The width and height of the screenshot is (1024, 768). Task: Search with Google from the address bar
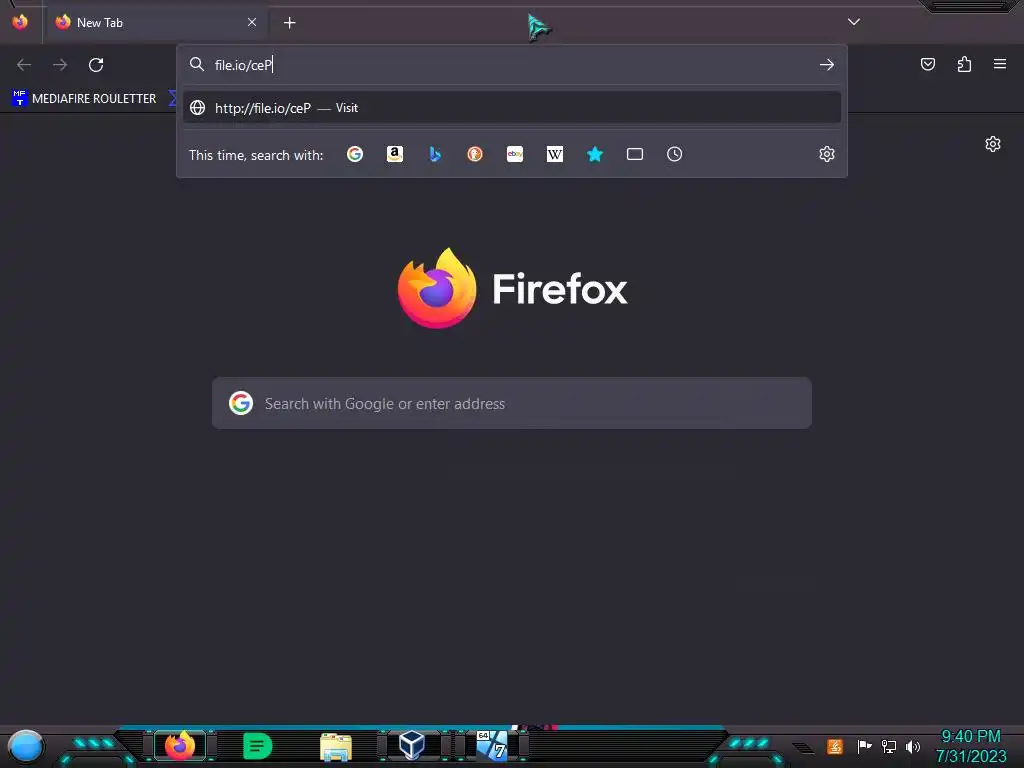click(x=355, y=154)
